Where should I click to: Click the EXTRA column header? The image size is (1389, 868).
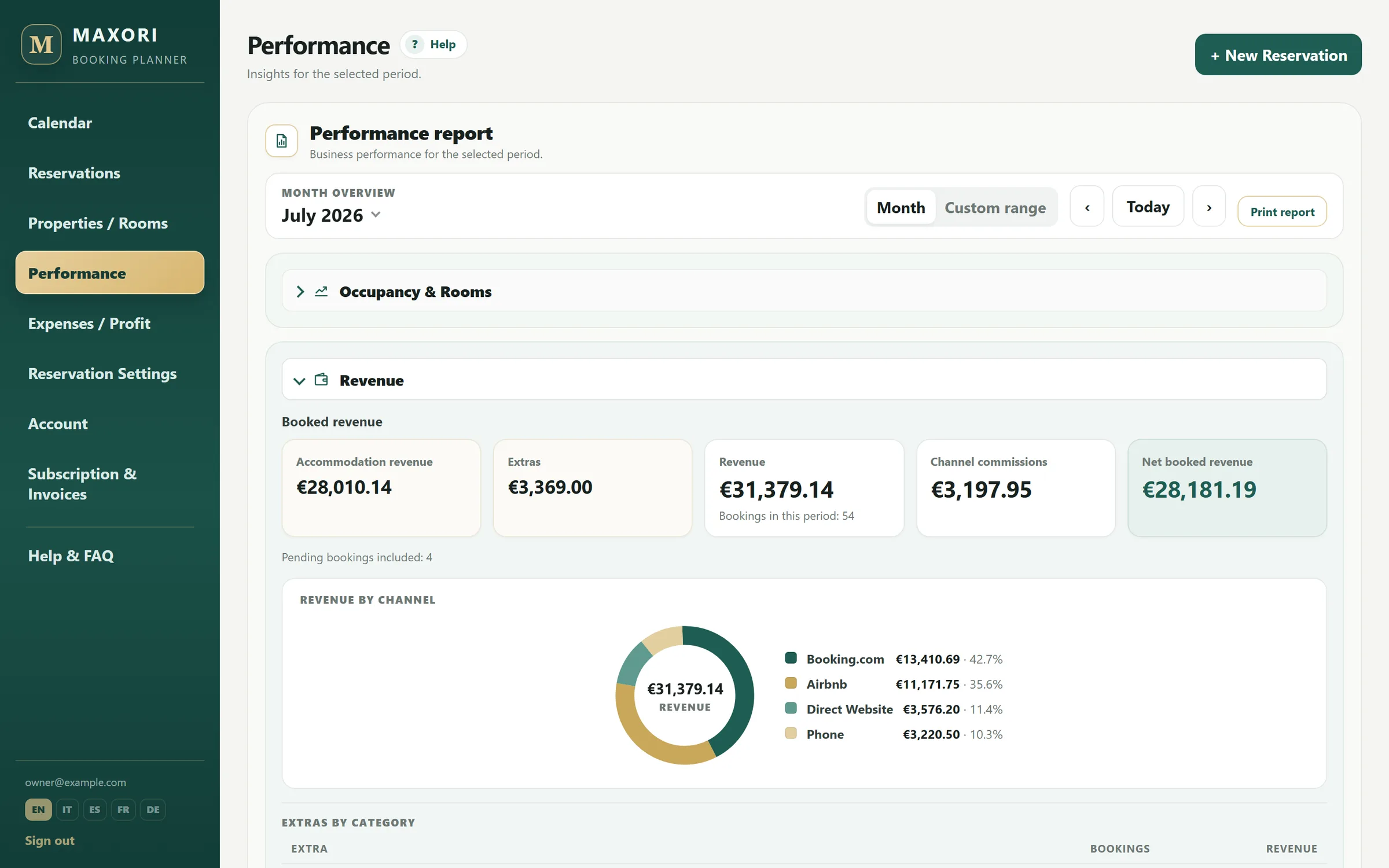(309, 848)
